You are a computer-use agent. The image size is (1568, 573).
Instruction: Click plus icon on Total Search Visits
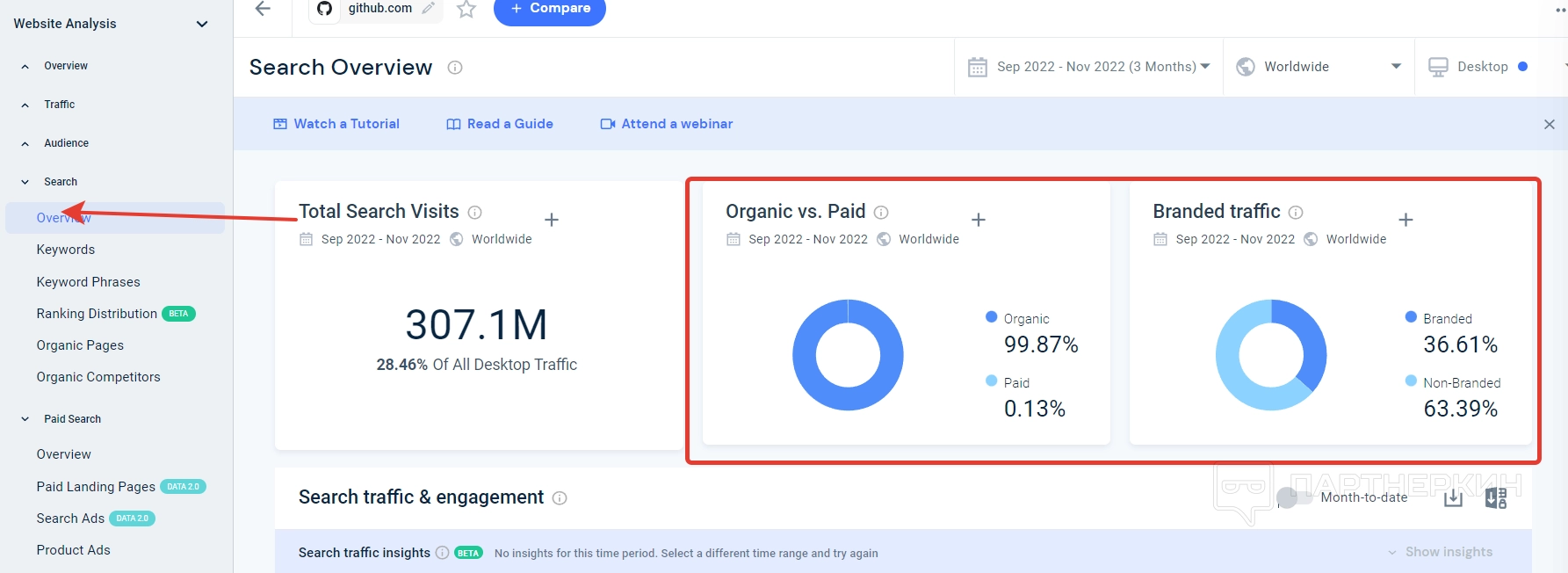(x=552, y=220)
